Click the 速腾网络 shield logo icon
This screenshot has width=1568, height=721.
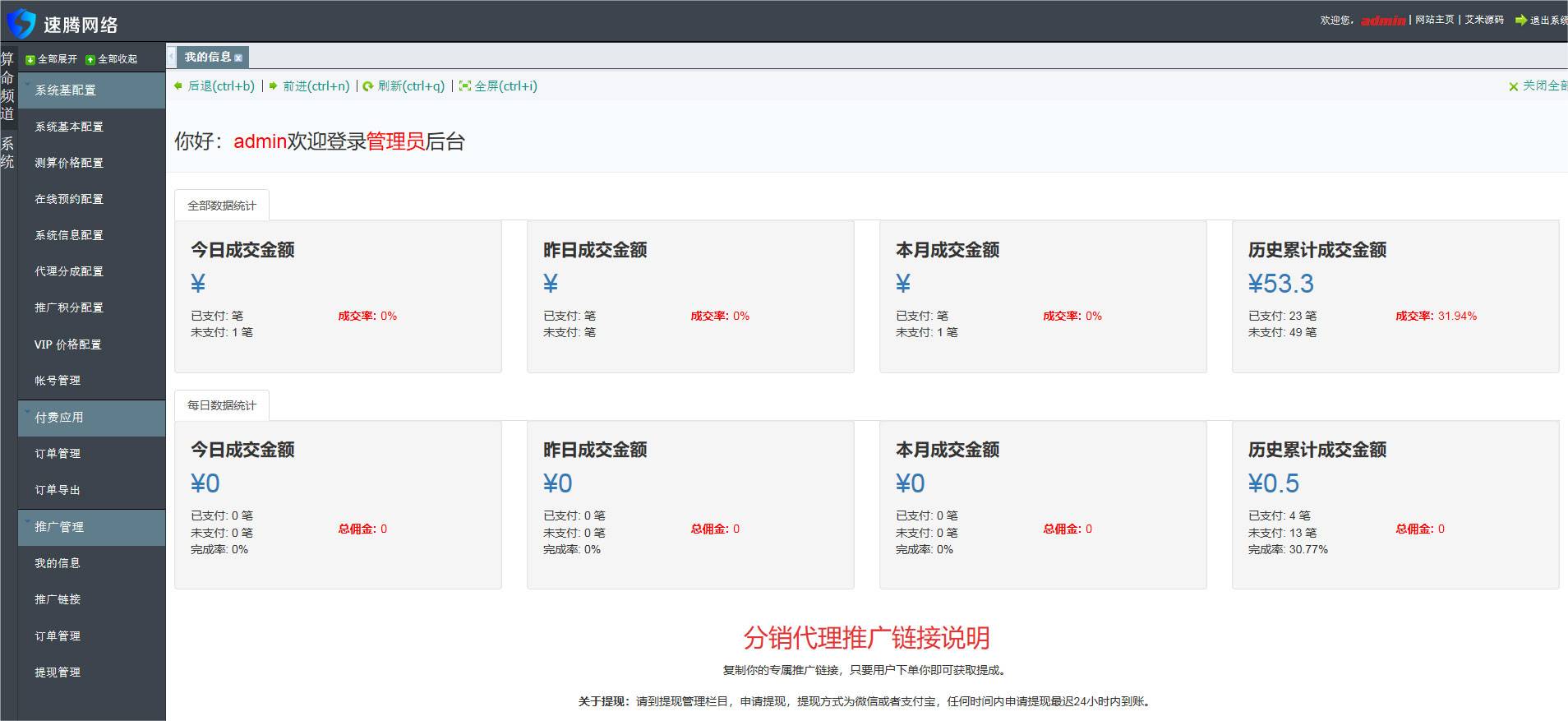21,22
